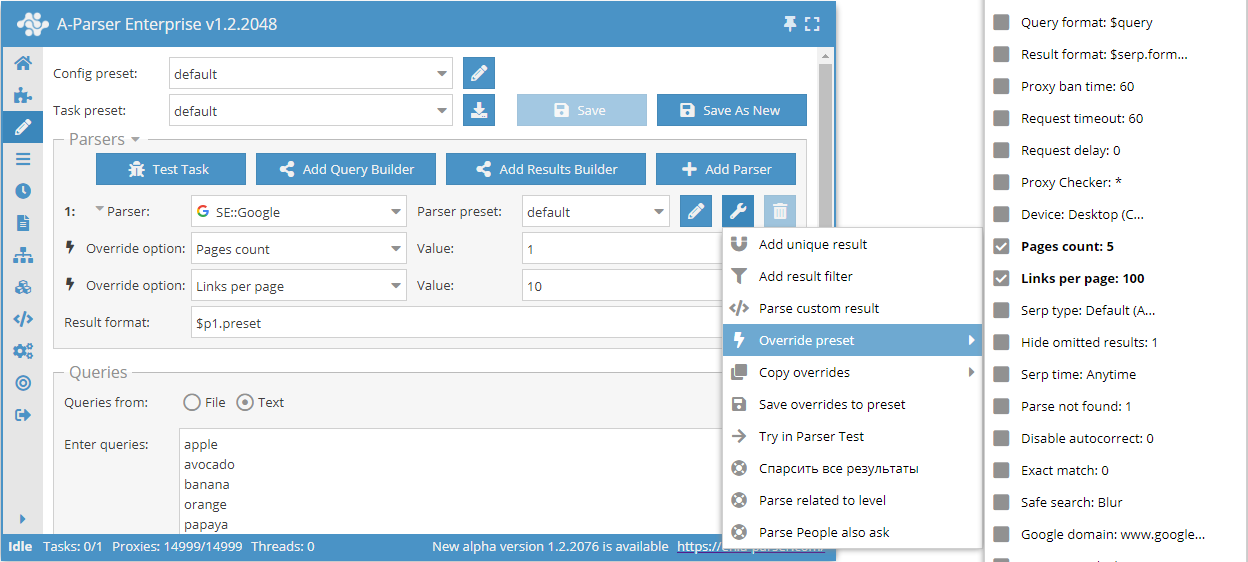Click the fullscreen icon in the title bar
This screenshot has height=562, width=1248.
click(812, 24)
